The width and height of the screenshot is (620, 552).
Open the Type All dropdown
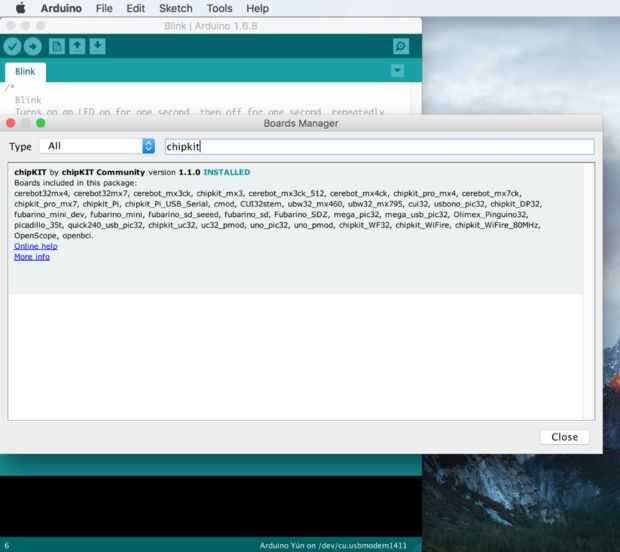tap(97, 146)
